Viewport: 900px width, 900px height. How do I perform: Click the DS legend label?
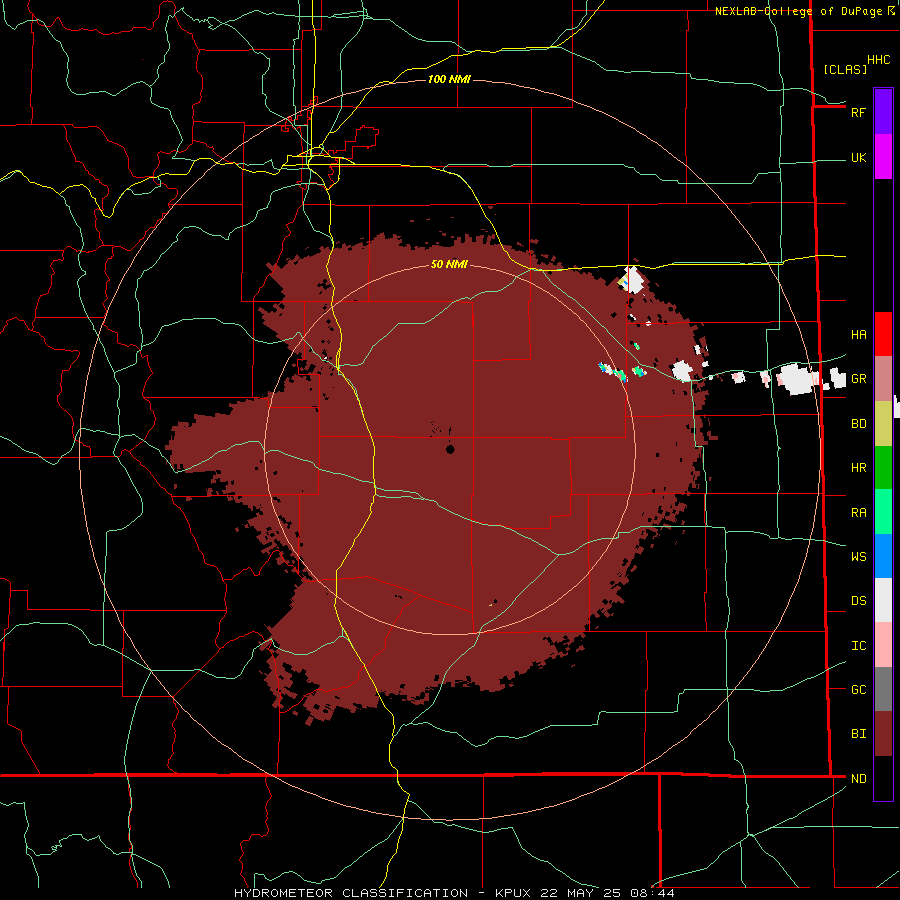tap(858, 600)
